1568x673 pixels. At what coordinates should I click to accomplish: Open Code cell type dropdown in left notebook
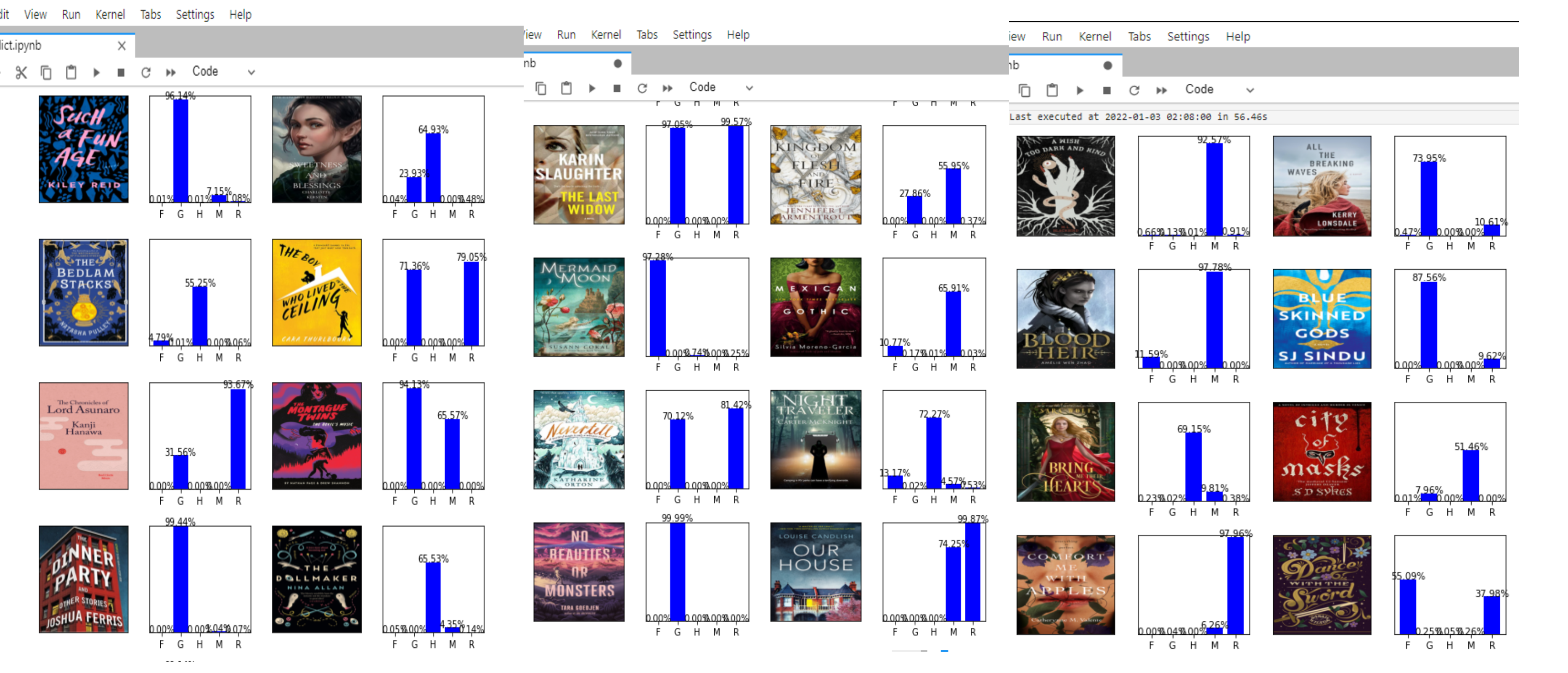click(223, 72)
